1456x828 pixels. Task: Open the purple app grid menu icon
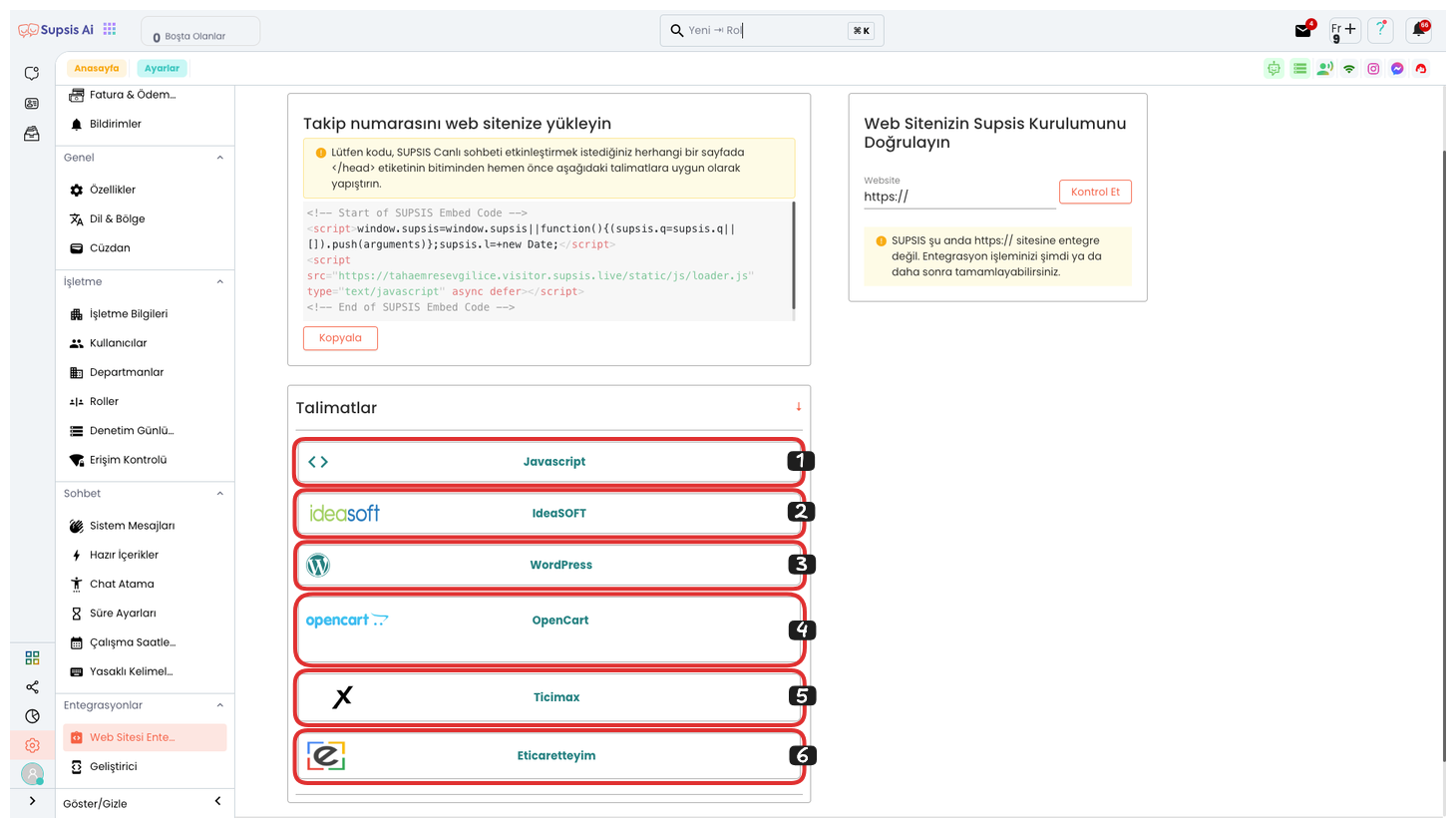110,29
